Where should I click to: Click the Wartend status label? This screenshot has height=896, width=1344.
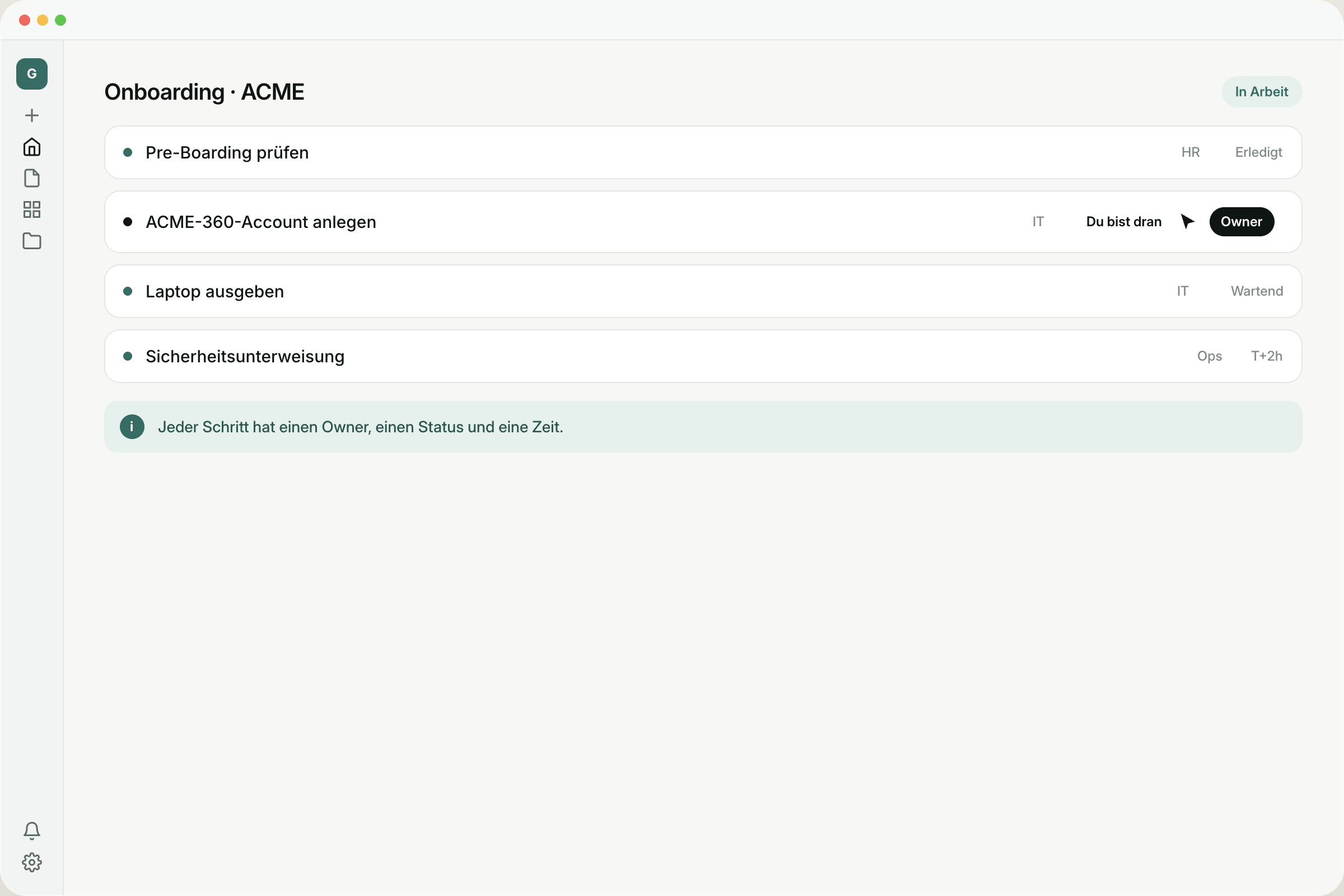pos(1257,291)
